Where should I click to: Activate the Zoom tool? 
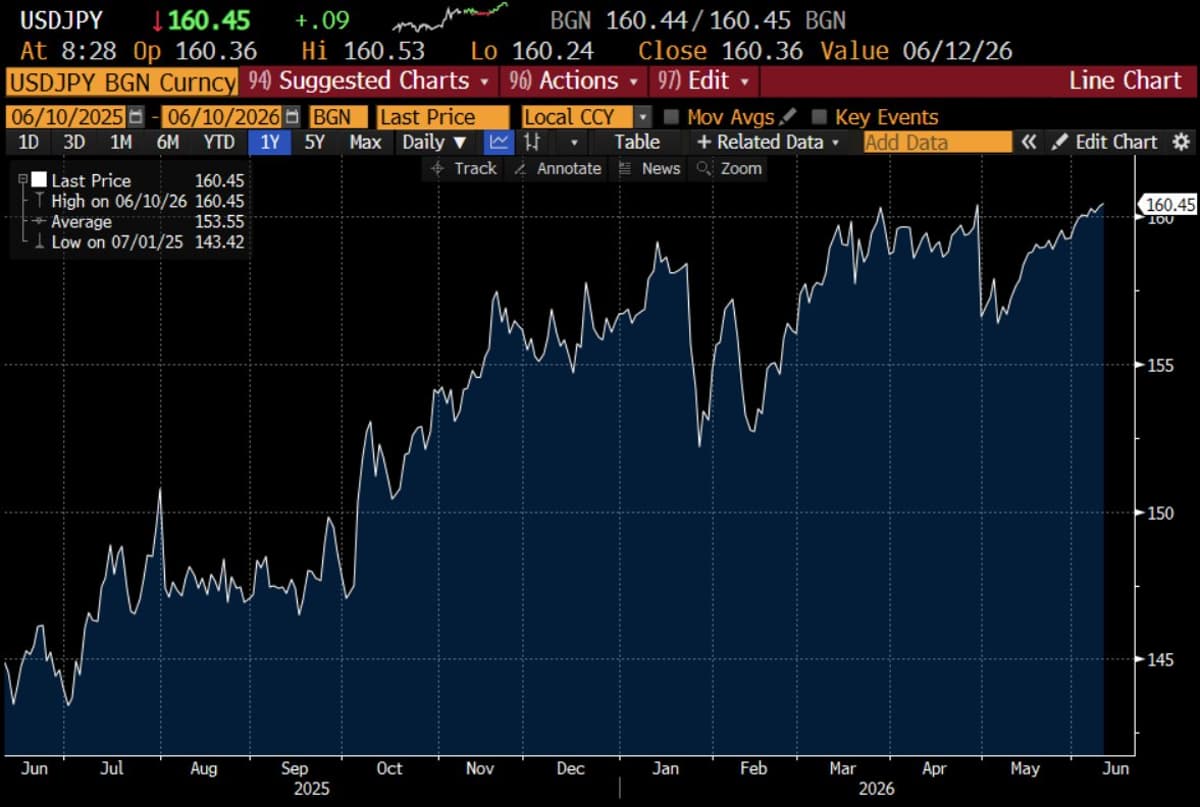coord(730,168)
